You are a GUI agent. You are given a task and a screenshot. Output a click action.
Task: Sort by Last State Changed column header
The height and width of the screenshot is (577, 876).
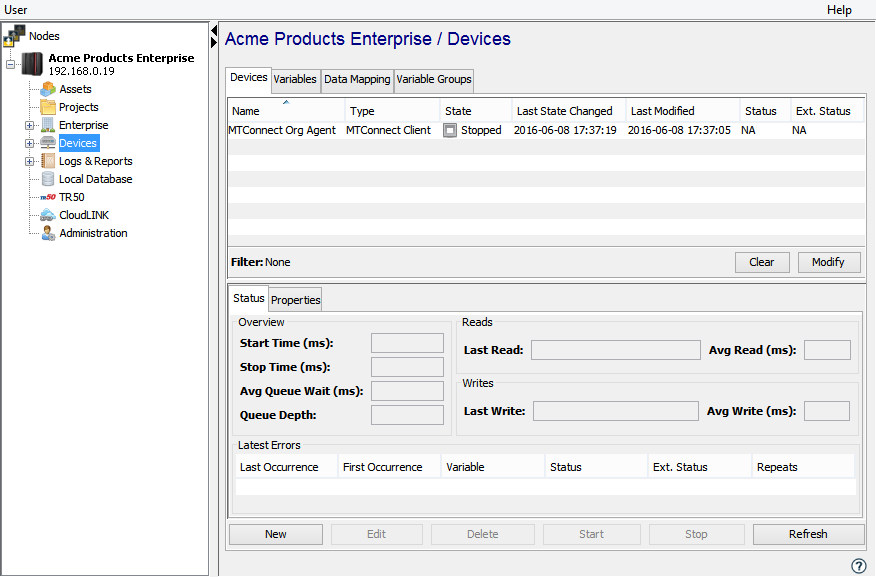click(568, 111)
